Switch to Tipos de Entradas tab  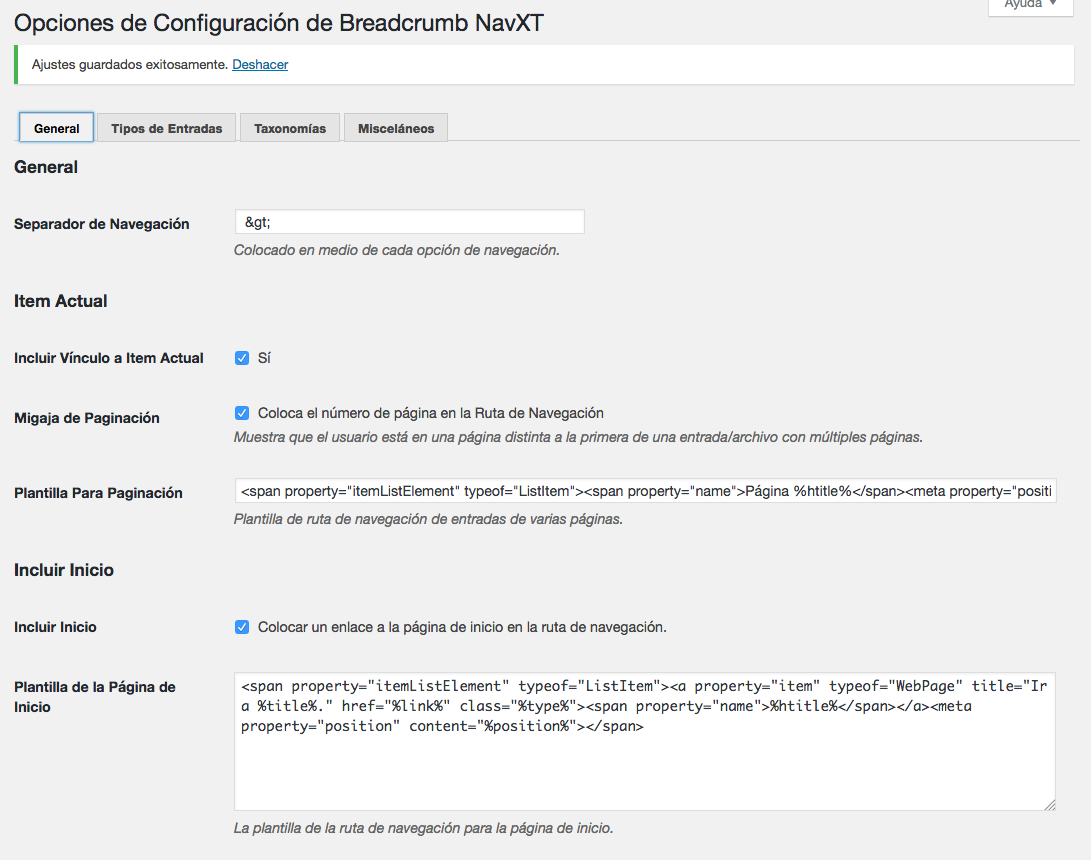[167, 128]
